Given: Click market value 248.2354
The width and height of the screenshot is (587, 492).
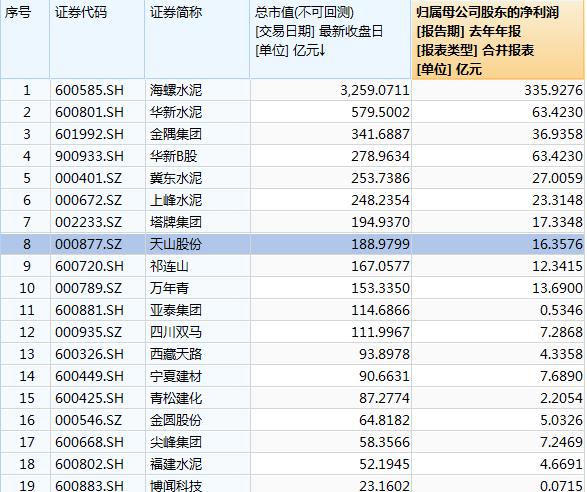Looking at the screenshot, I should click(x=380, y=200).
